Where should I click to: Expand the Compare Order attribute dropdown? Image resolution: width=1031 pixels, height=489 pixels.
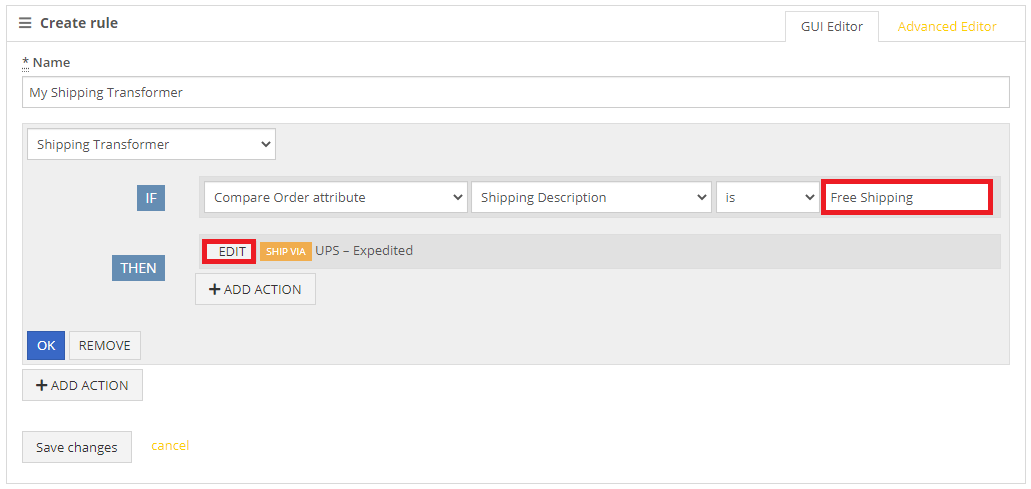[x=336, y=197]
